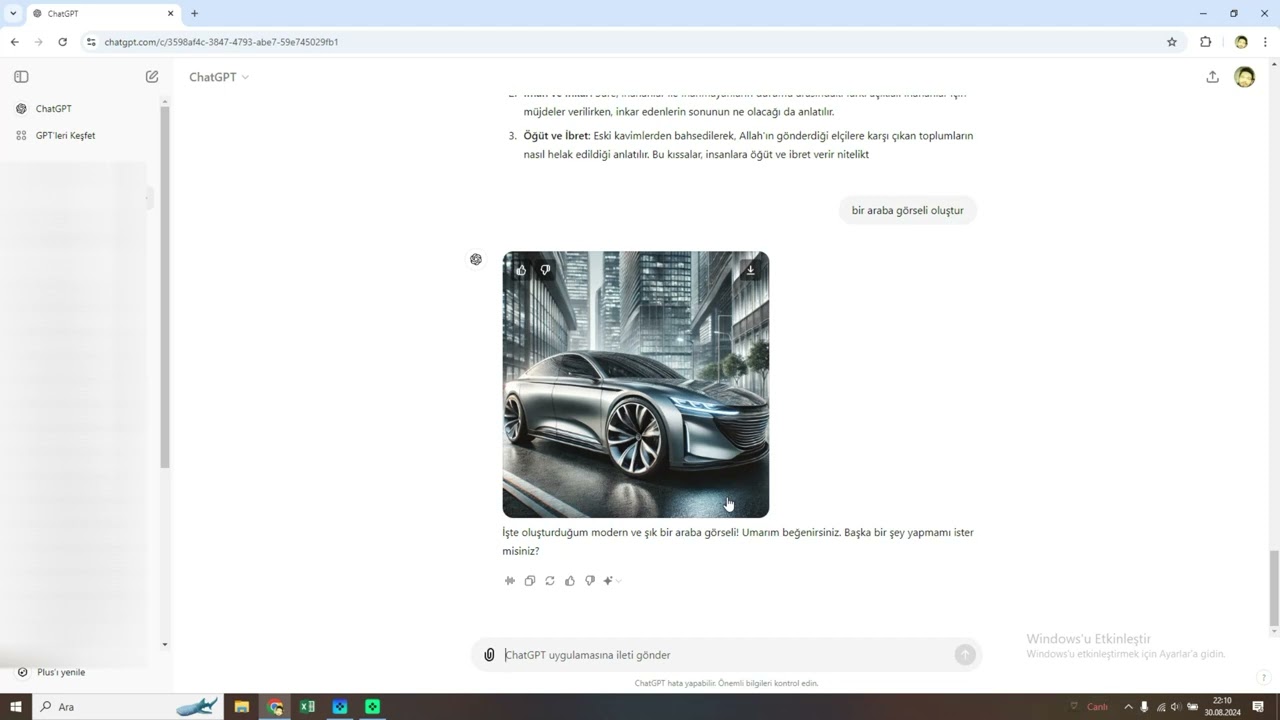
Task: Open the help question mark button
Action: pyautogui.click(x=1264, y=677)
